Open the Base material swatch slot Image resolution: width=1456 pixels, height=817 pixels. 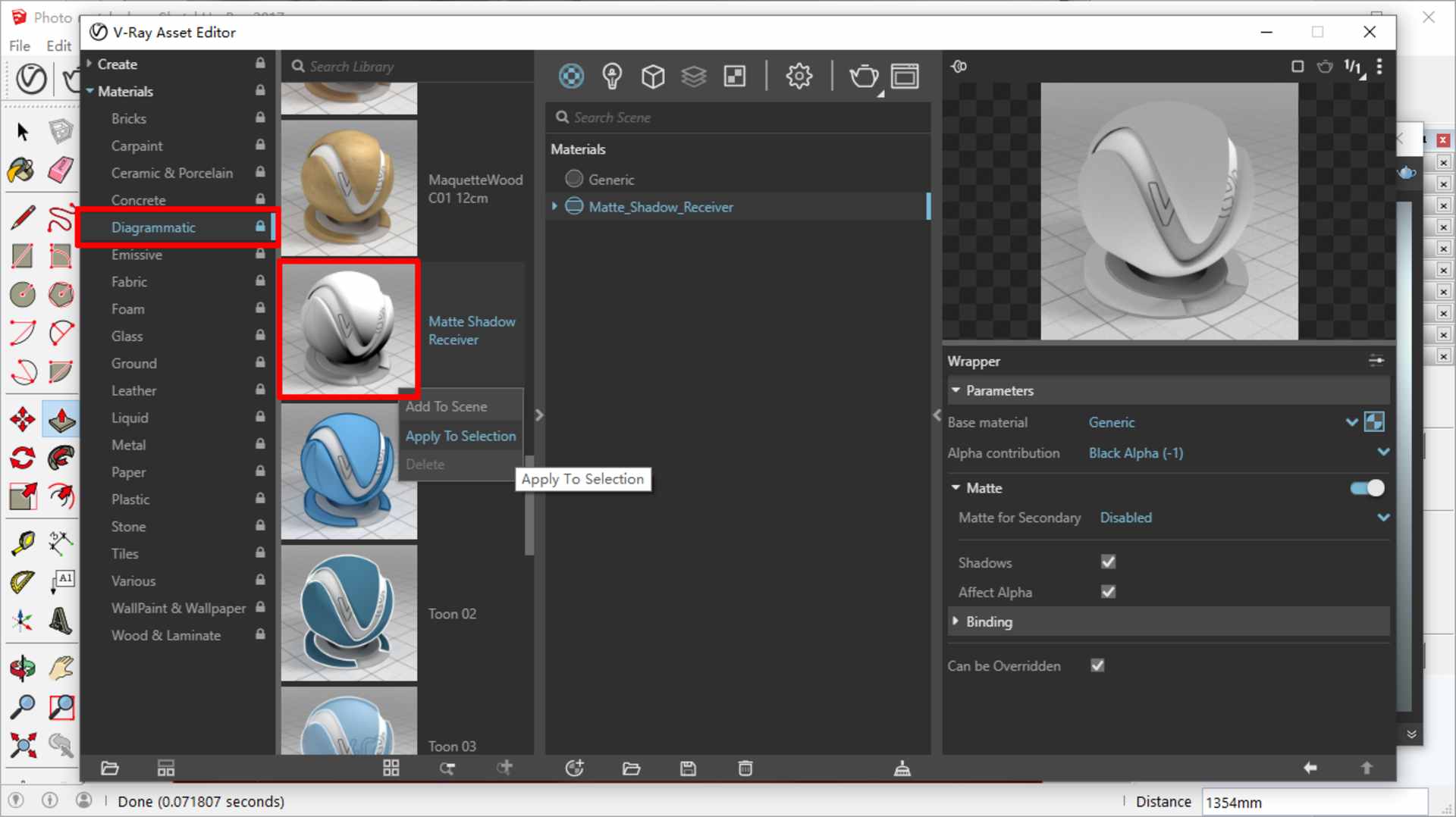pos(1375,421)
